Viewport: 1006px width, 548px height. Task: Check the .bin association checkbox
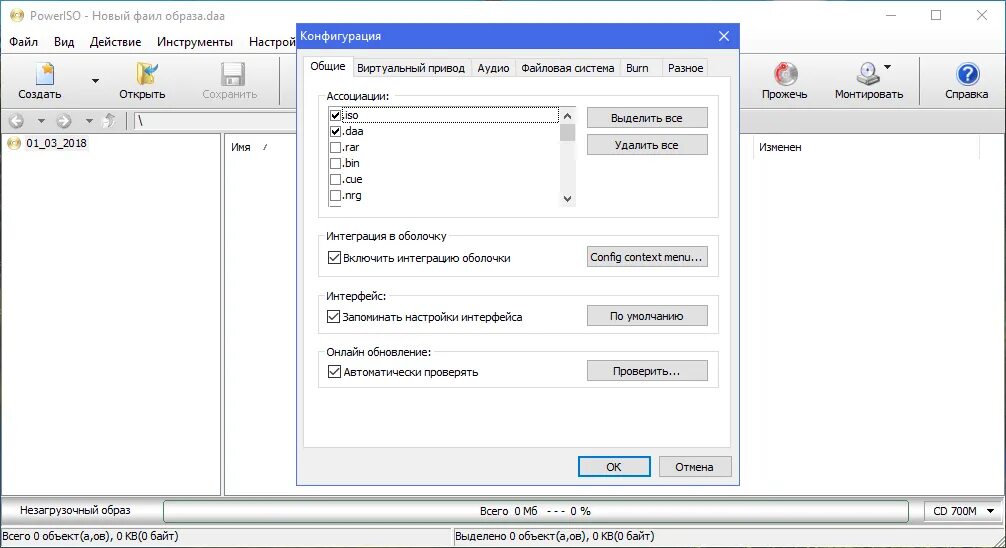[335, 164]
